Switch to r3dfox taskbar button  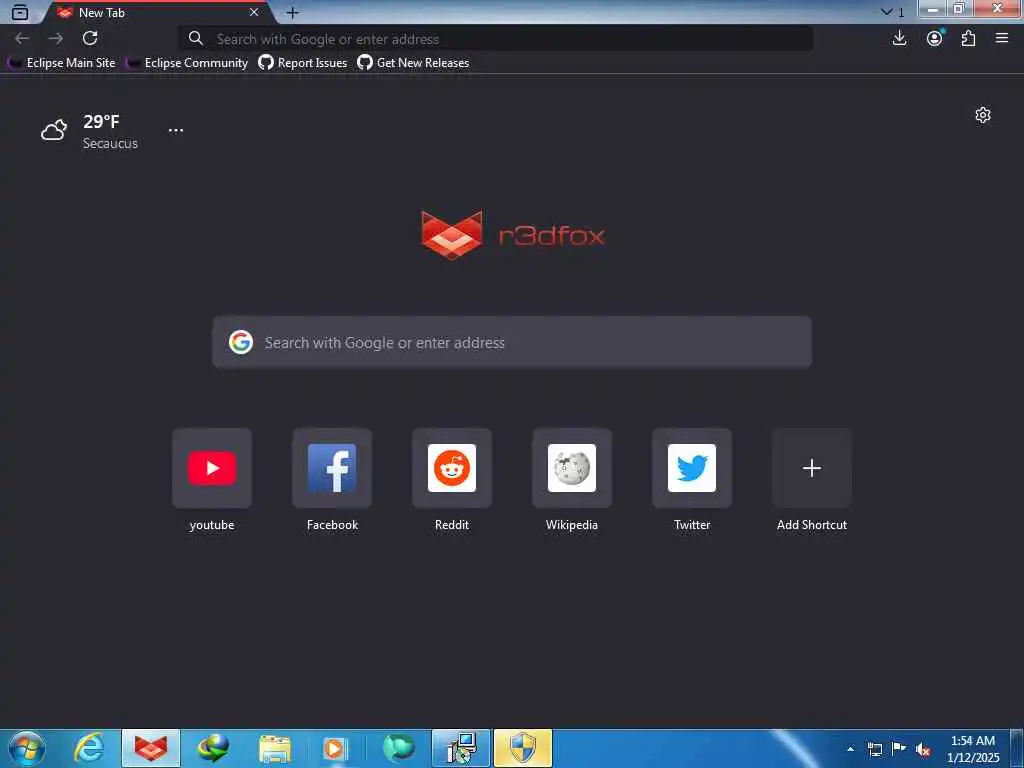(x=151, y=748)
